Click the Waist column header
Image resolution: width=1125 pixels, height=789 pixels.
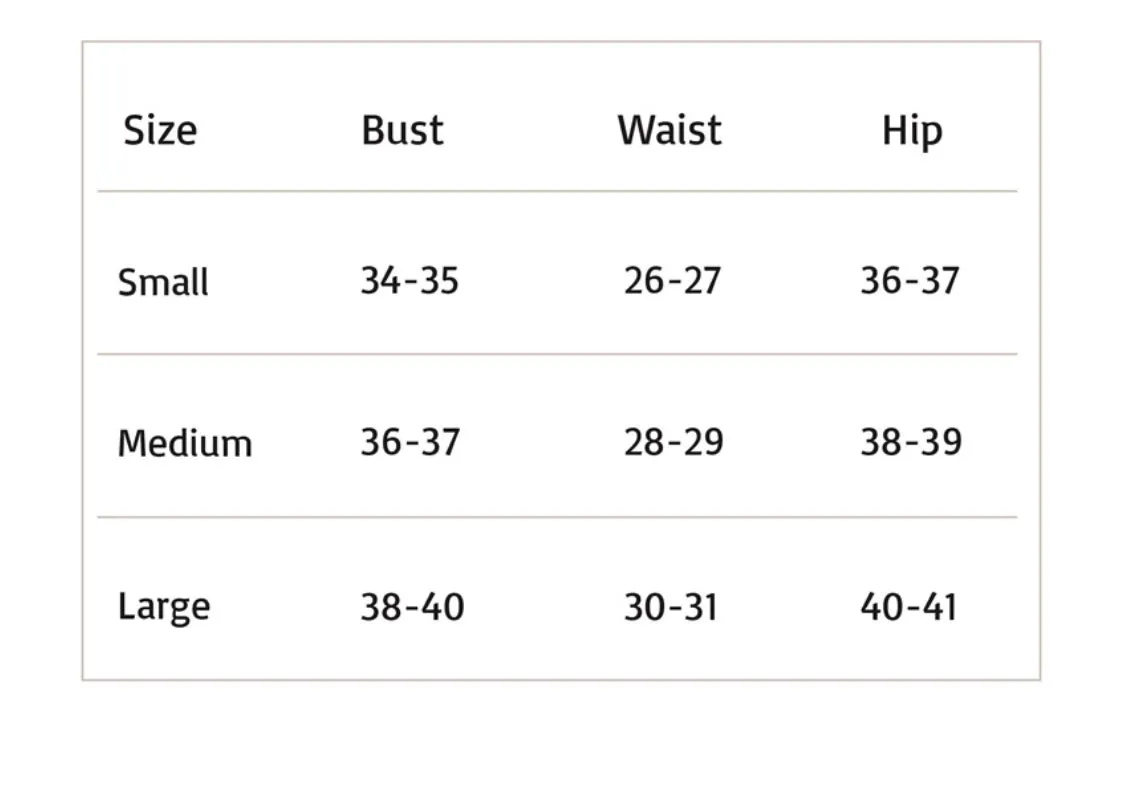click(x=669, y=131)
